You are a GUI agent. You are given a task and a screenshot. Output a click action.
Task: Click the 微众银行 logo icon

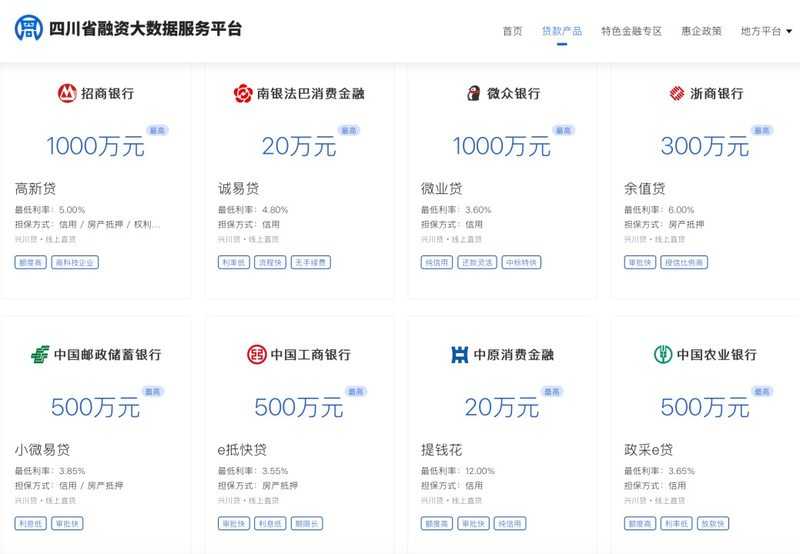tap(473, 93)
